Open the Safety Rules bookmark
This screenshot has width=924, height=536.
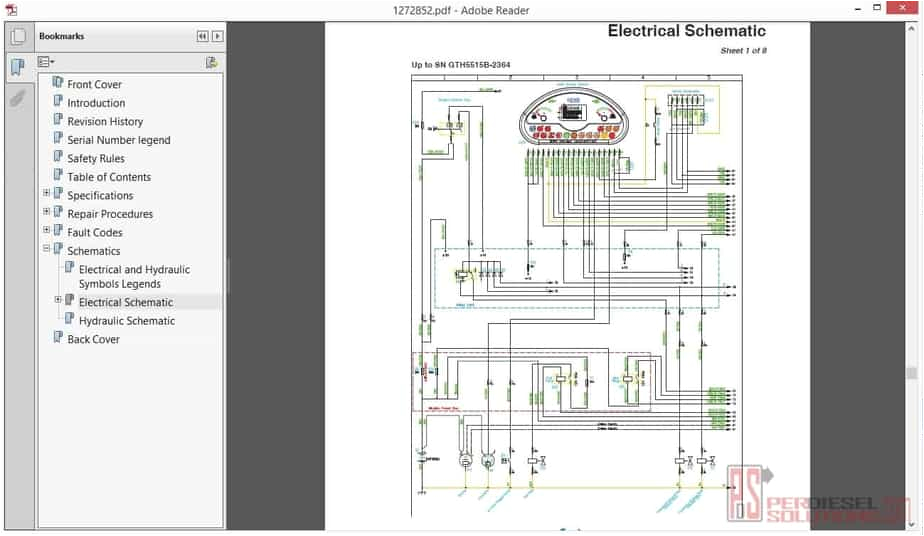coord(96,158)
